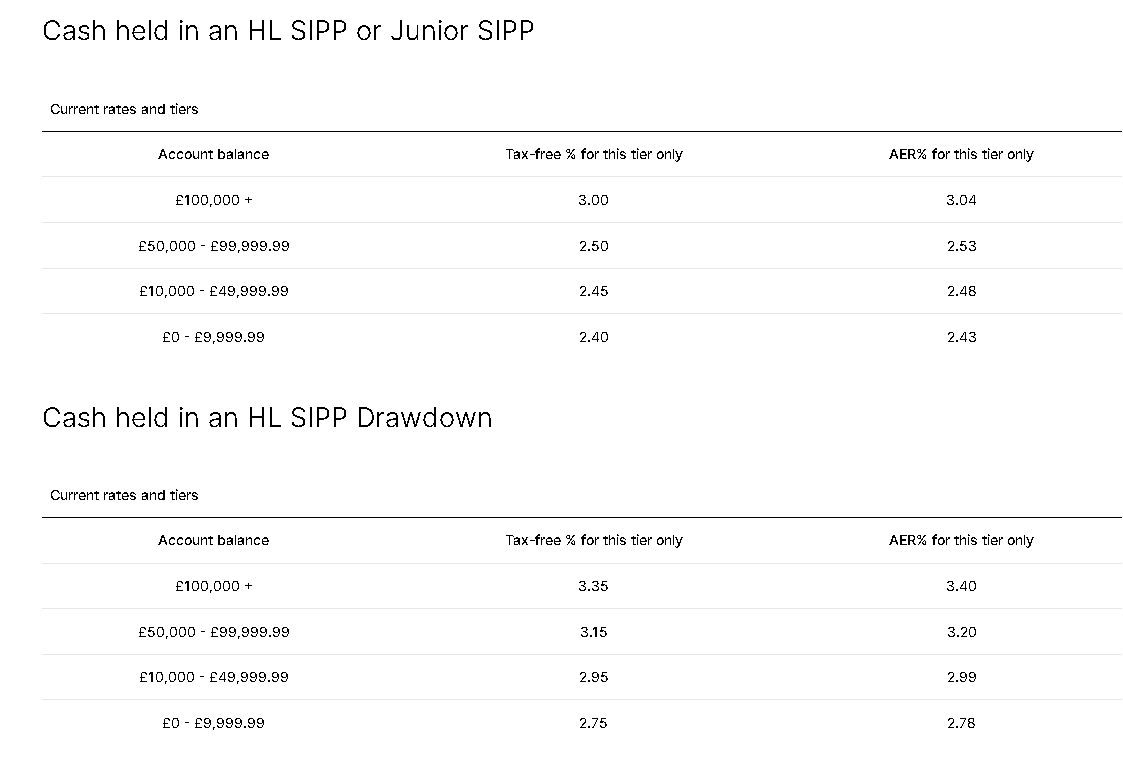Click the 3.15 tax-free rate cell

(x=593, y=632)
